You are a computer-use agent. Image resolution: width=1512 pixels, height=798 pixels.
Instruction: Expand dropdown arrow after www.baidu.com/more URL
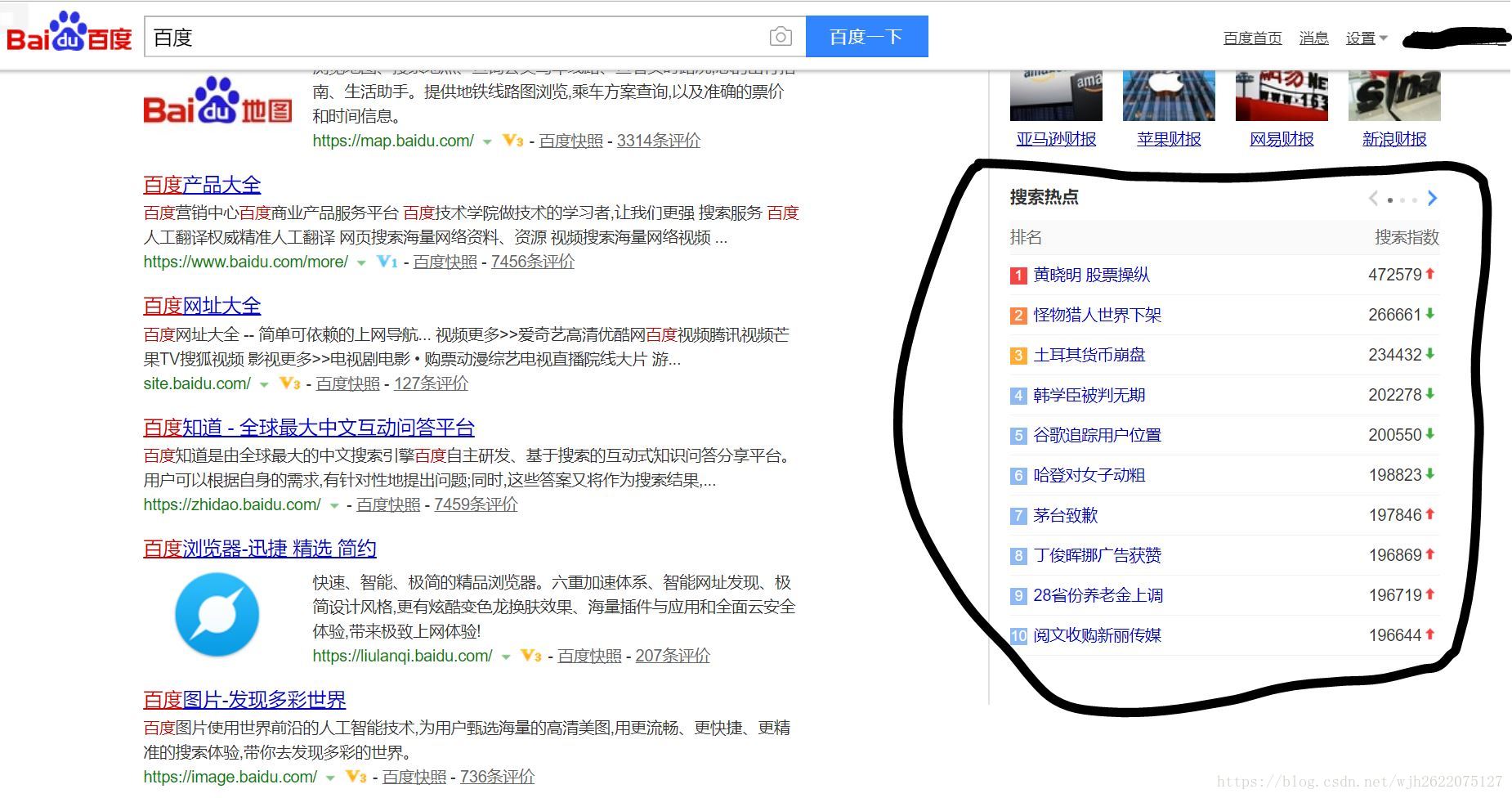click(361, 263)
